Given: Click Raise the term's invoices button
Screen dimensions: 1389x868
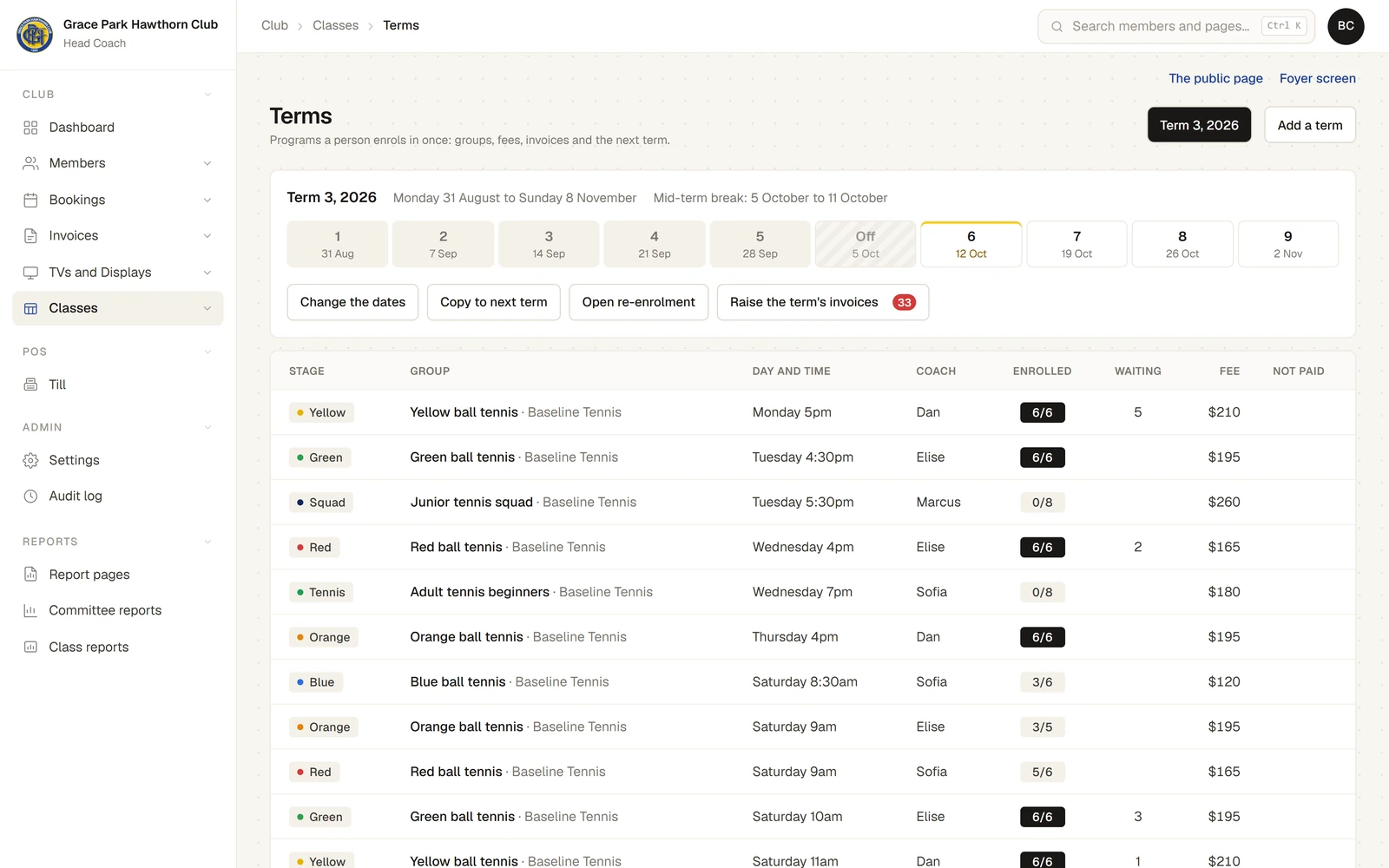Looking at the screenshot, I should 822,302.
